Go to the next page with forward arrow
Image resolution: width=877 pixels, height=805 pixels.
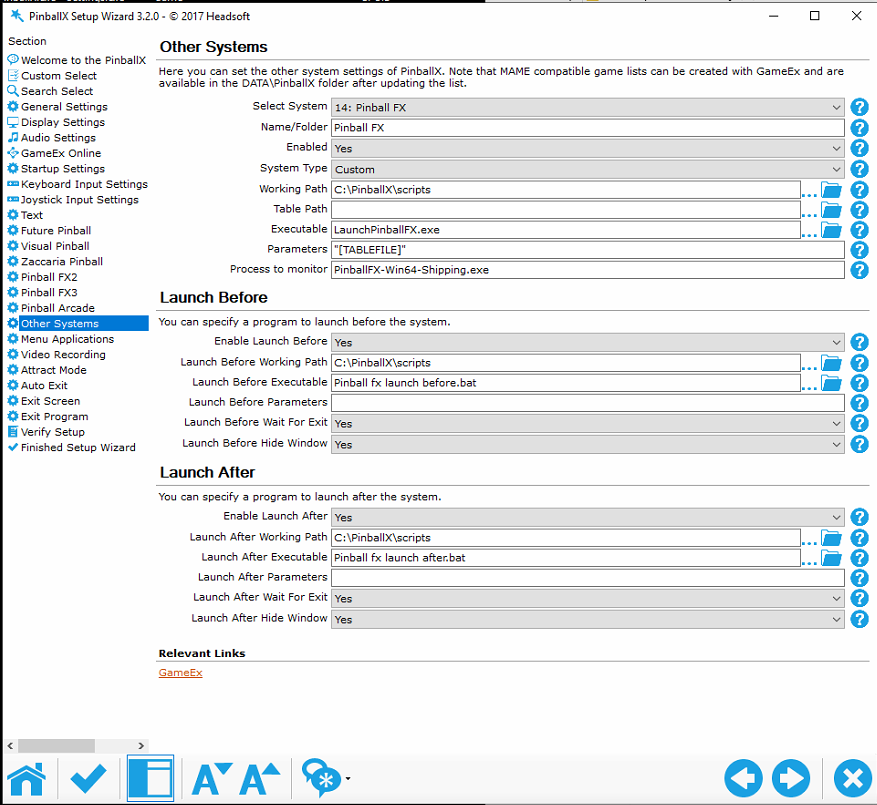[x=791, y=778]
